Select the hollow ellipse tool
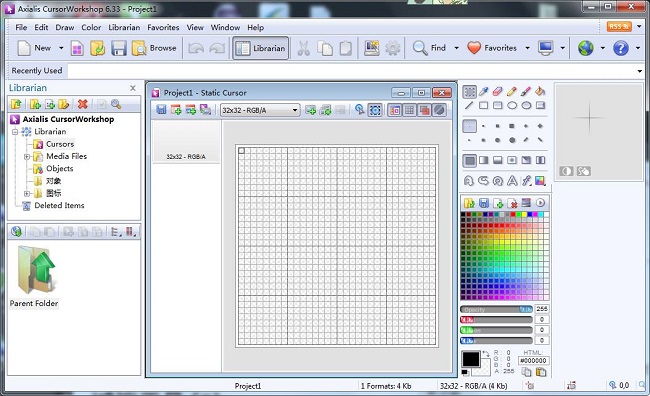Screen dimensions: 650x396 coord(512,105)
